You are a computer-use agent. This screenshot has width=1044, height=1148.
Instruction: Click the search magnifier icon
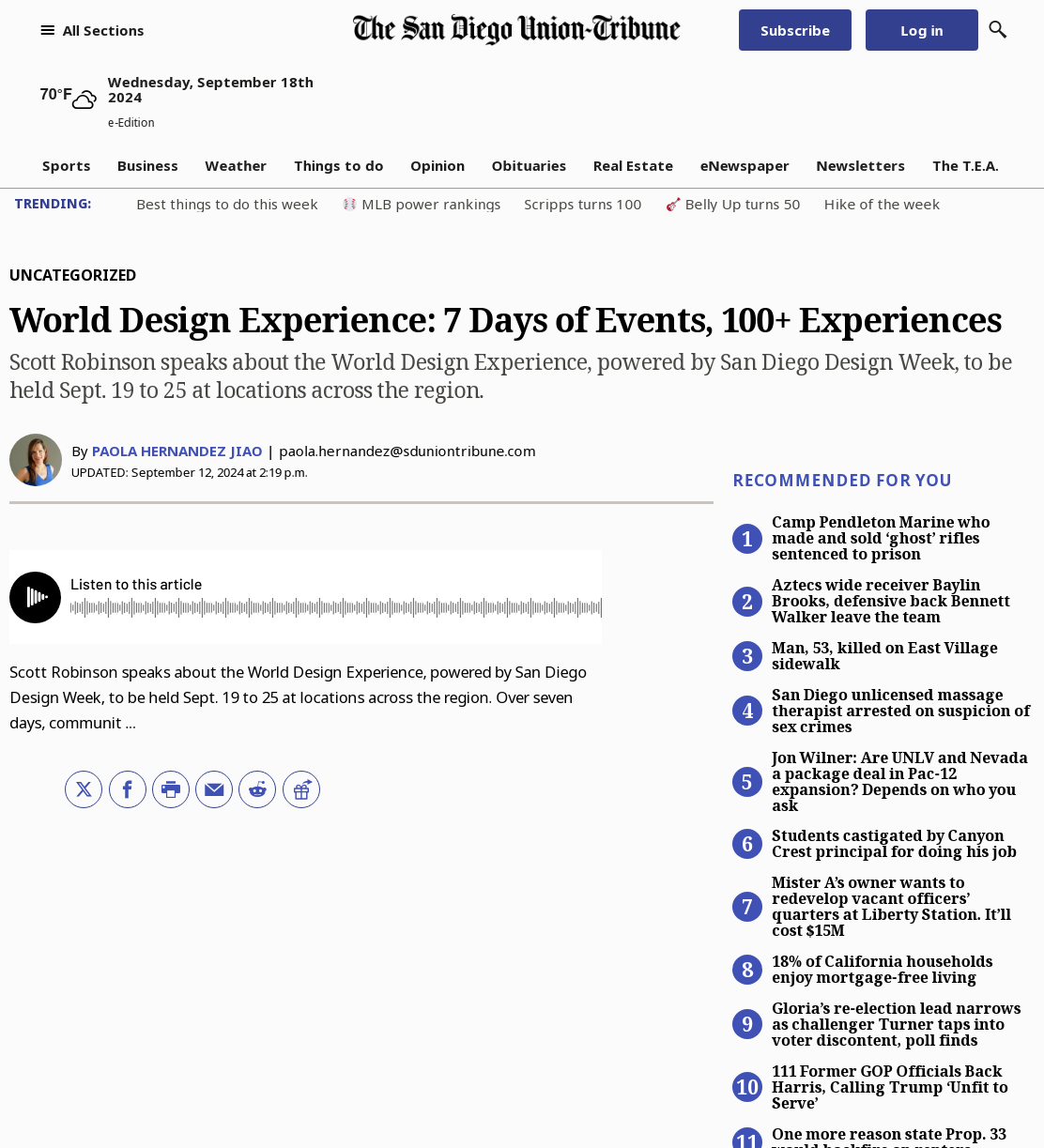coord(998,30)
